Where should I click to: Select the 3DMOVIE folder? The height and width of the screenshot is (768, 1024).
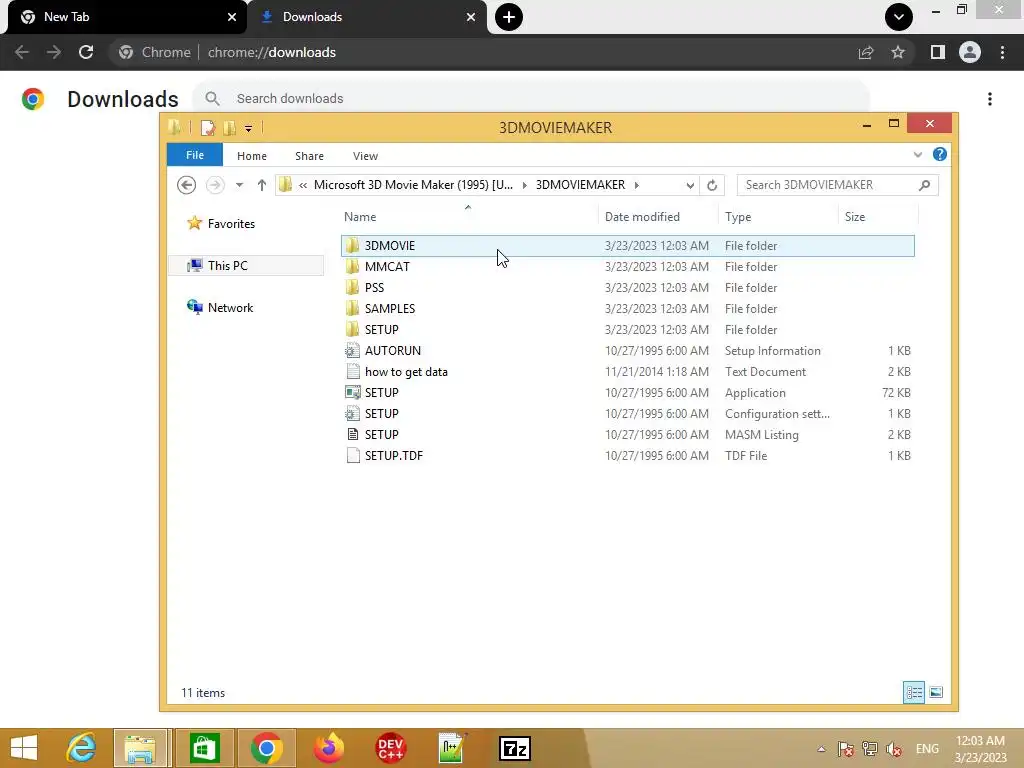point(628,246)
